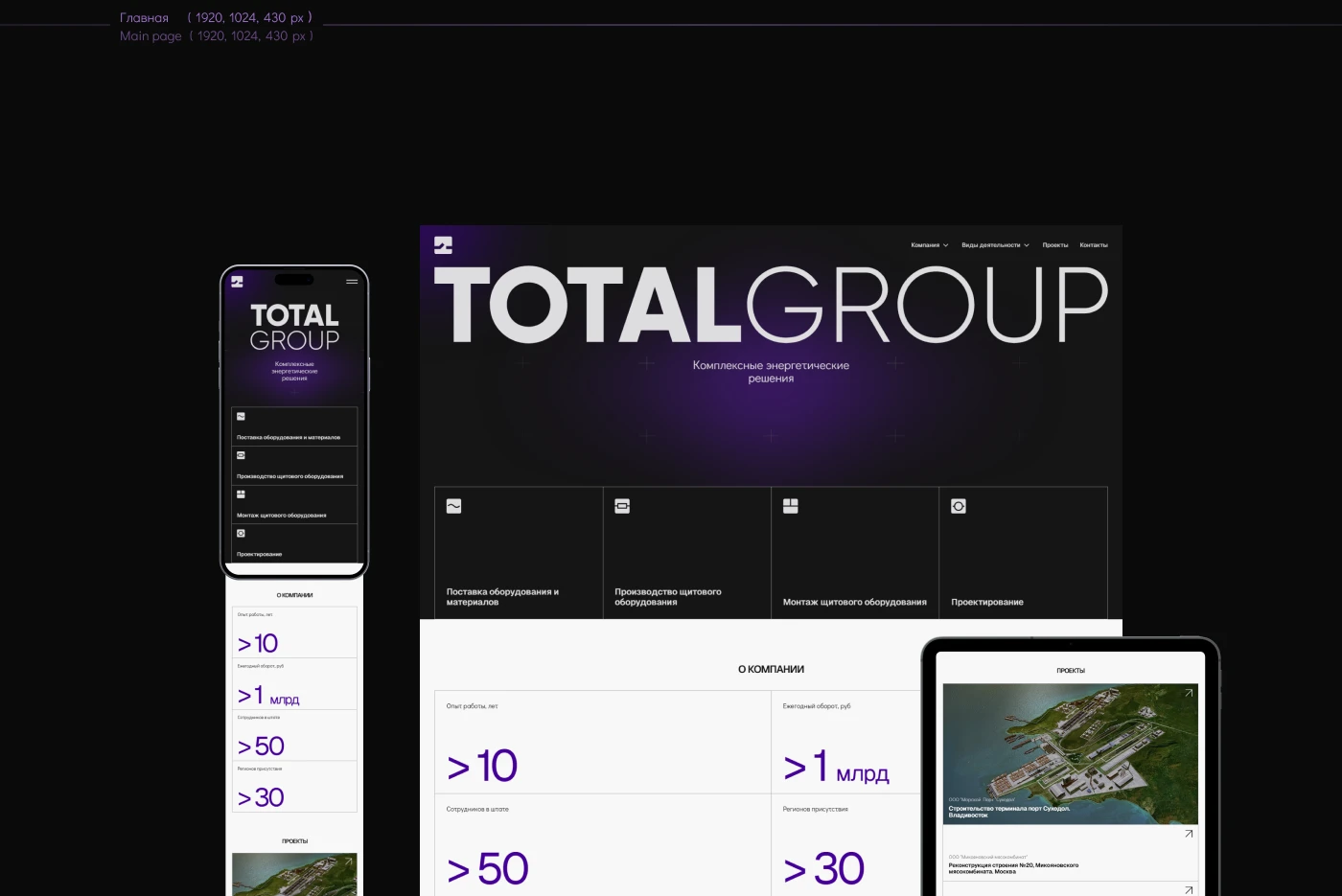The height and width of the screenshot is (896, 1342).
Task: Click the grid icon in desktop Монтаж щитового оборудования card
Action: (x=791, y=506)
